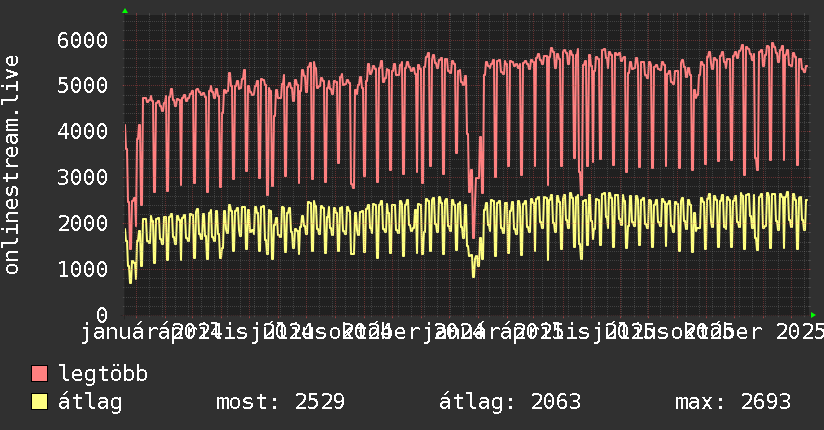The height and width of the screenshot is (430, 824).
Task: Click the 4000 y-axis label
Action: pos(83,131)
